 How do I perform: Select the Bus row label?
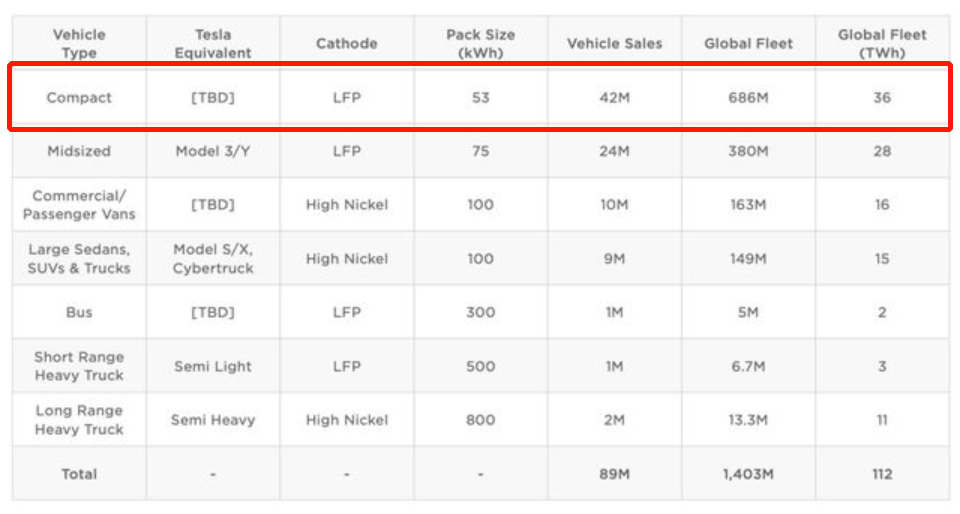[x=79, y=312]
